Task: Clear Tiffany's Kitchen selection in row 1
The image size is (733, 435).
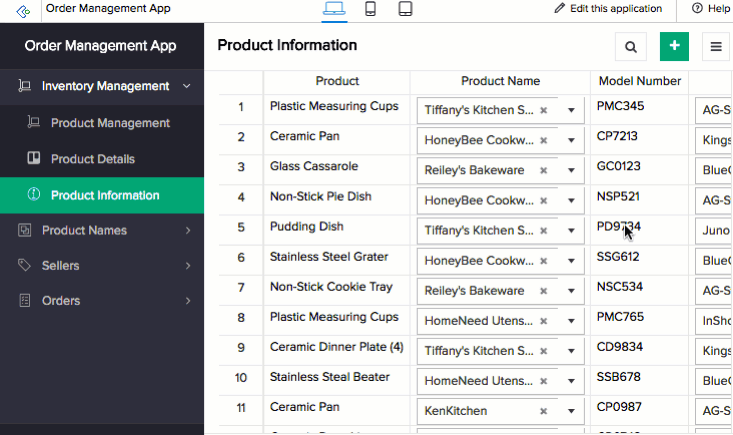Action: 543,110
